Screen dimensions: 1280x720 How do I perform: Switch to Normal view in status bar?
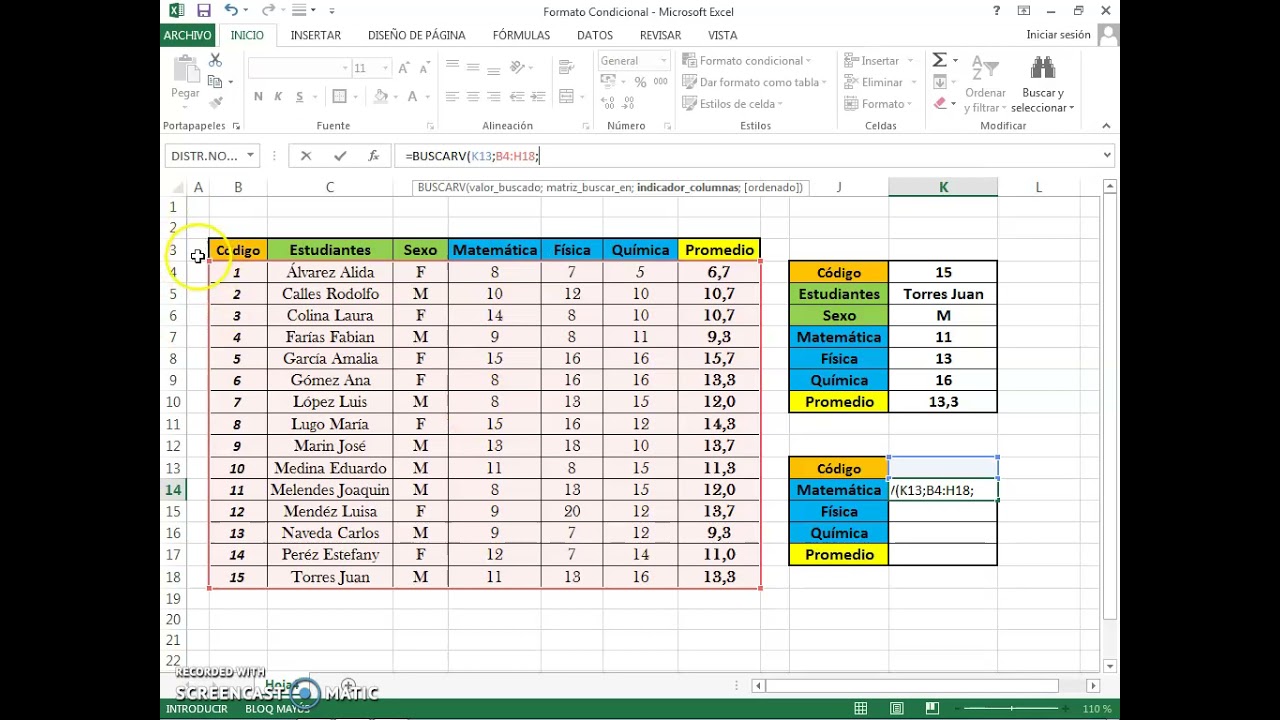(x=860, y=709)
